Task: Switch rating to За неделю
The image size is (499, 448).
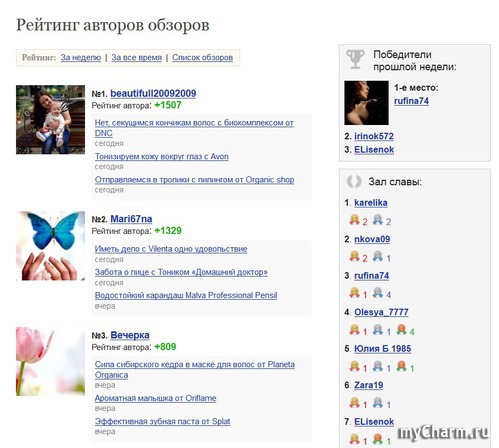Action: (x=81, y=58)
